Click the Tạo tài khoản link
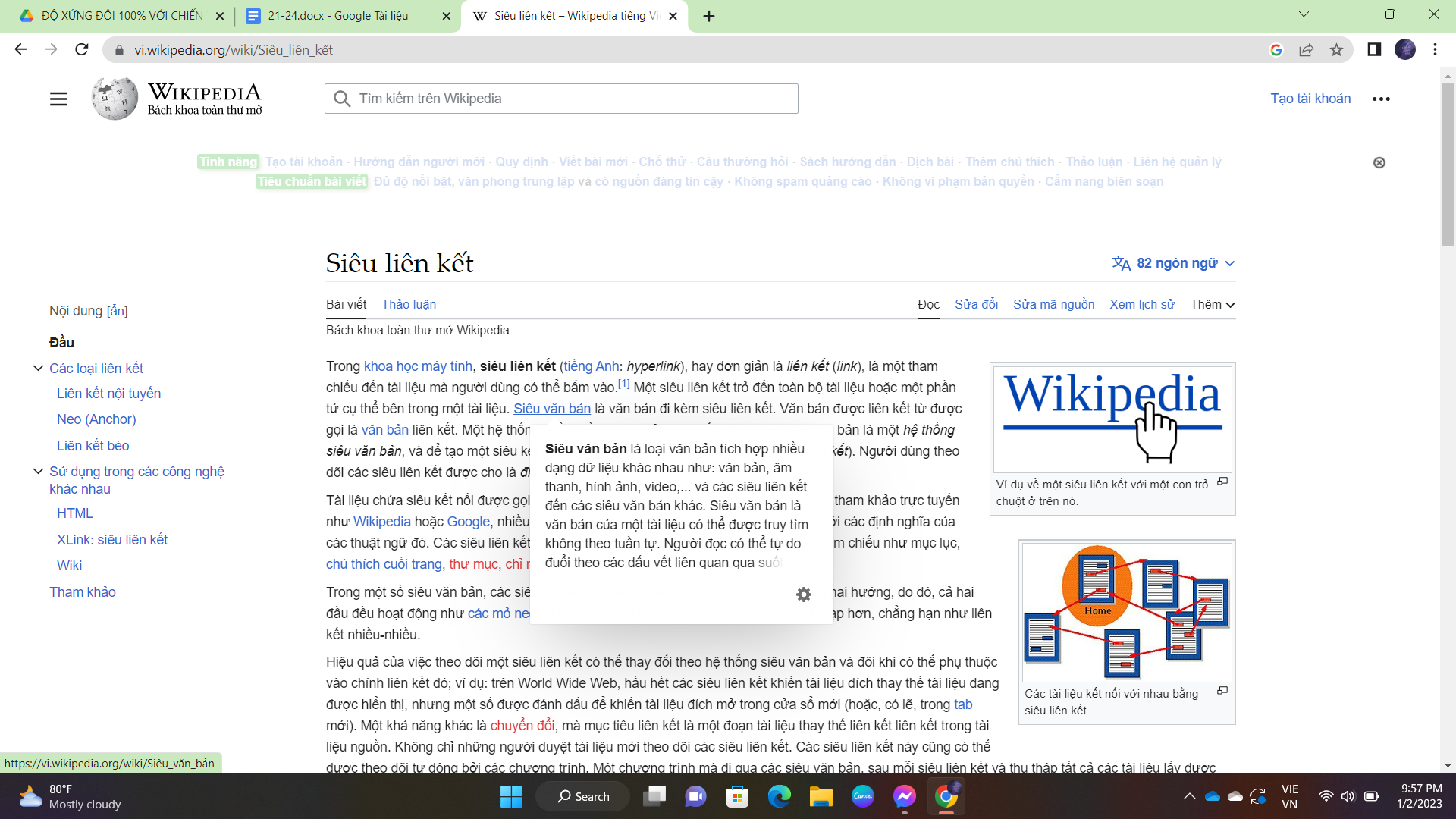 click(x=1310, y=99)
